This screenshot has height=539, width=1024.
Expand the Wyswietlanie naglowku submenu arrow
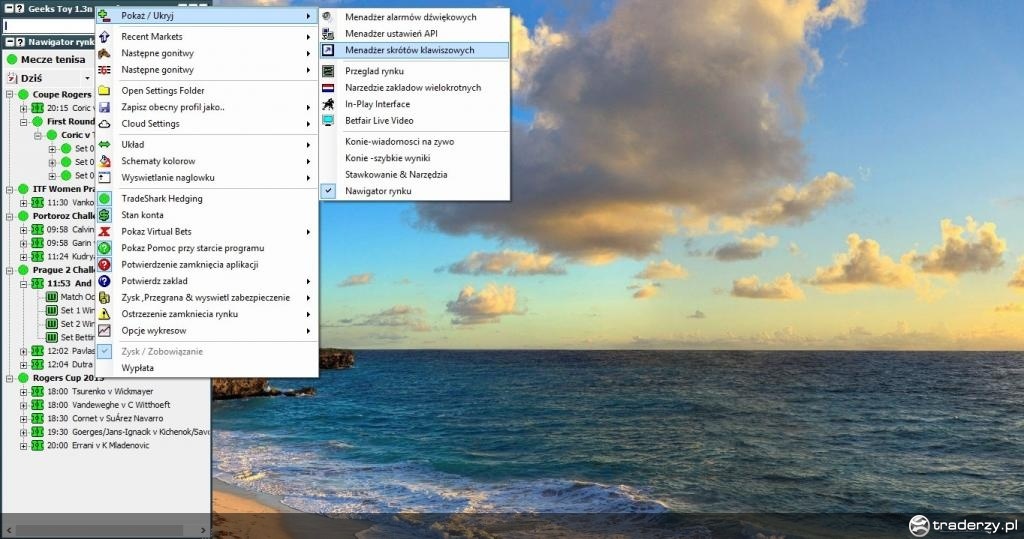point(308,178)
